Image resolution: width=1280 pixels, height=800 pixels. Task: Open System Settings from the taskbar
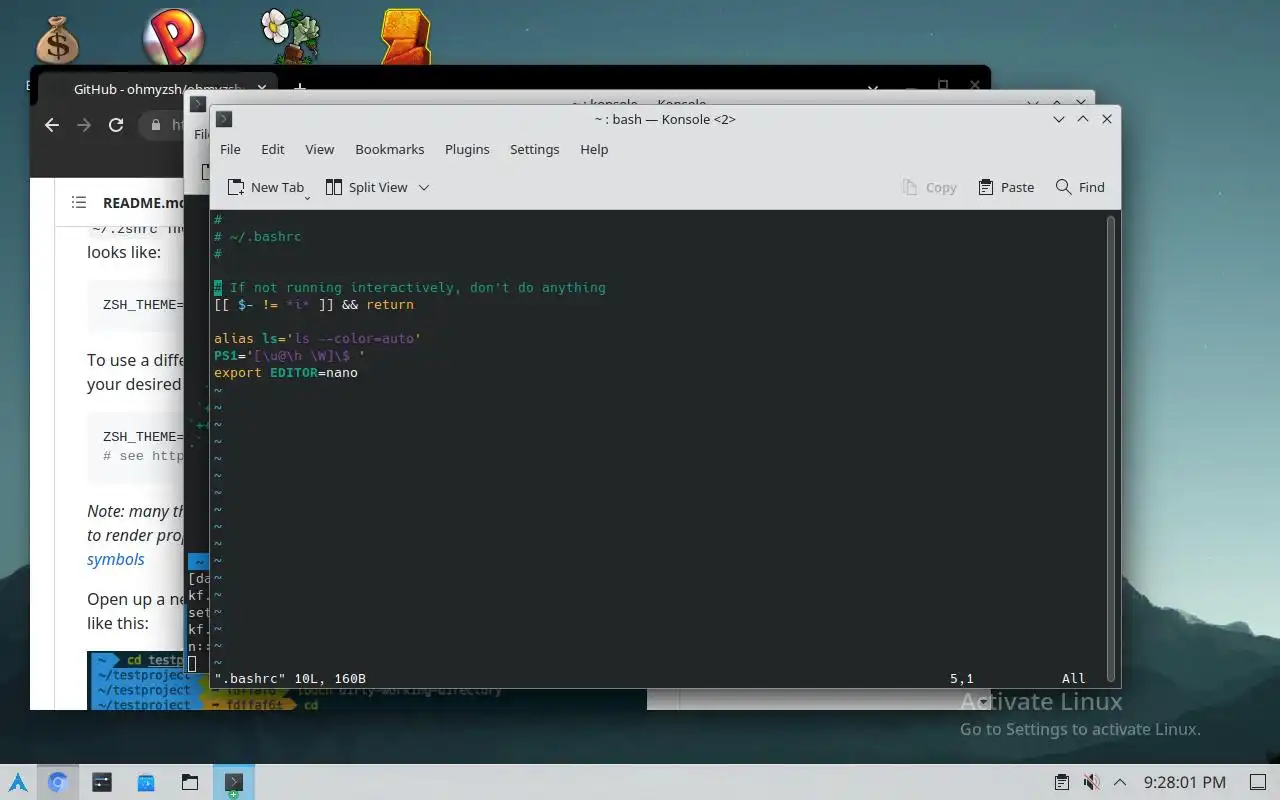coord(102,782)
